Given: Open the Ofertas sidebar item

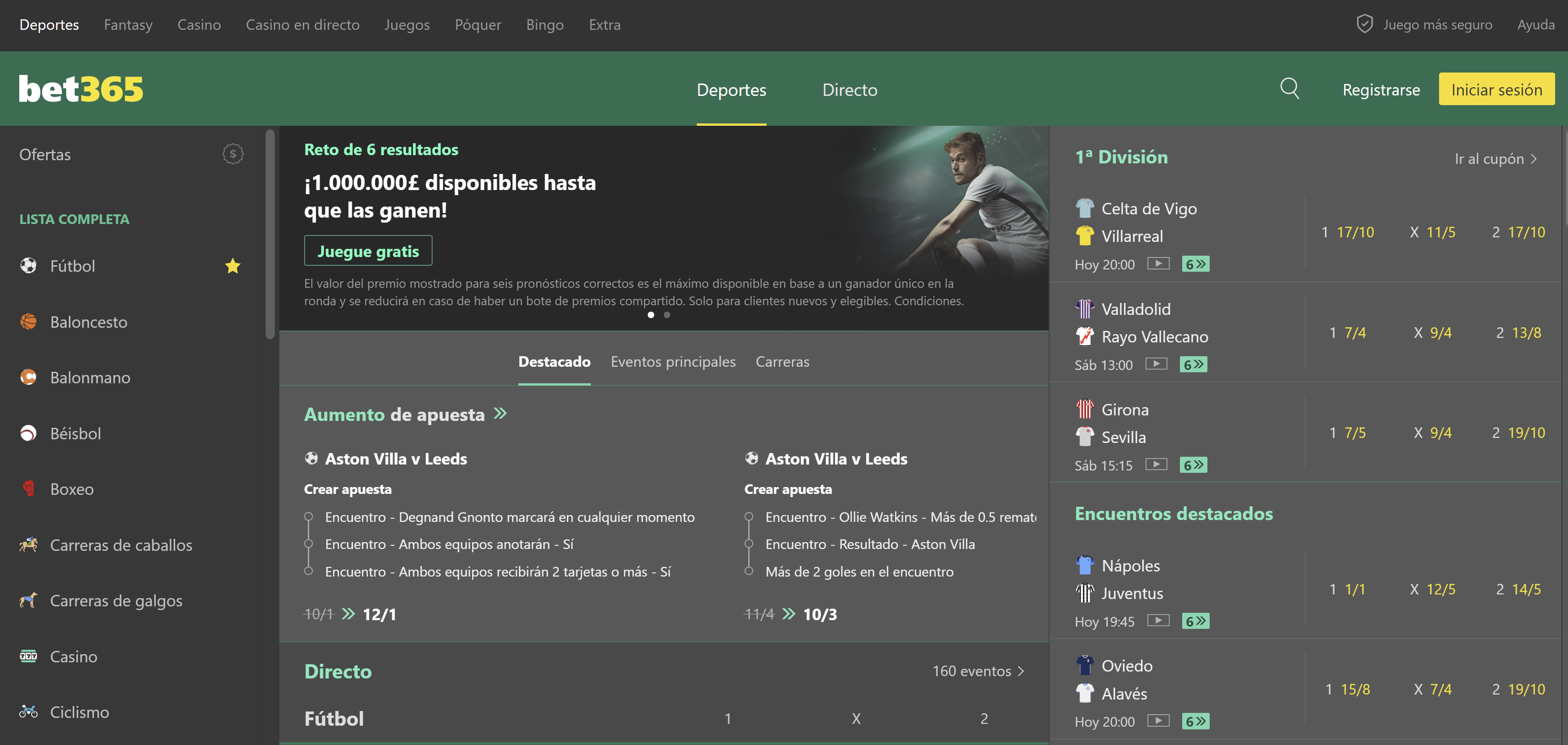Looking at the screenshot, I should coord(131,154).
